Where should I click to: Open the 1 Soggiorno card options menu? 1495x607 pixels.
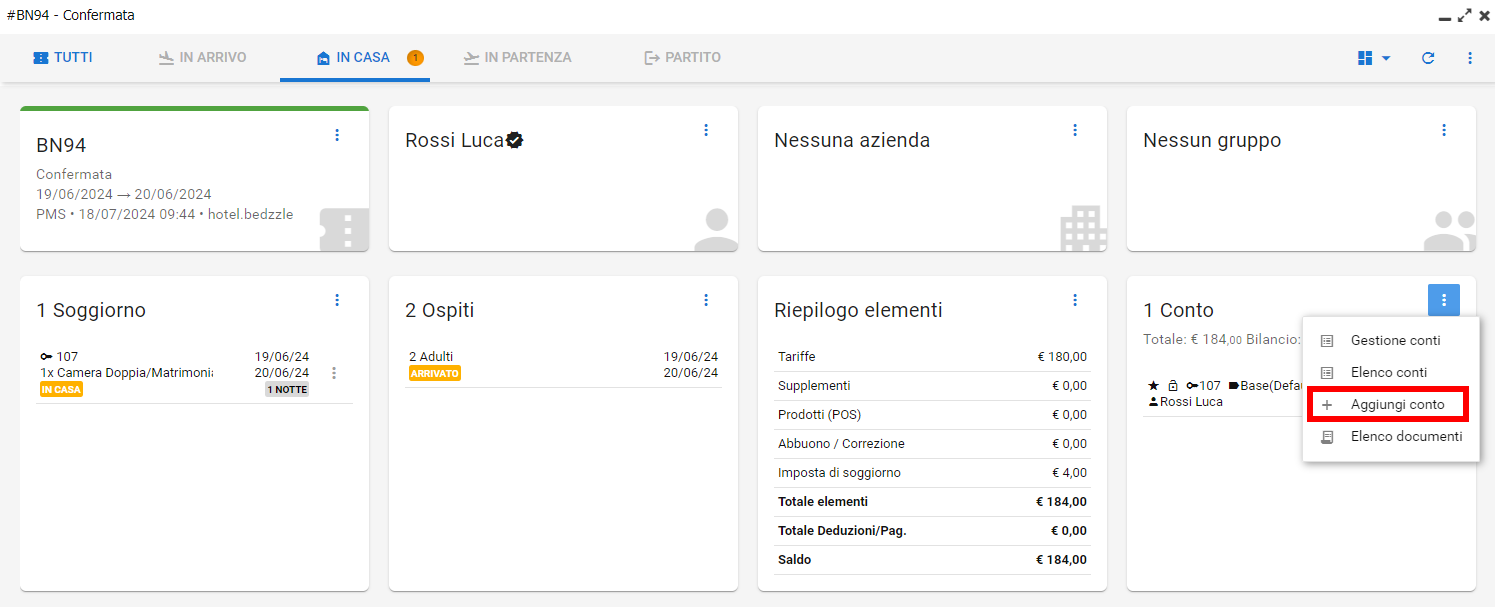tap(337, 300)
